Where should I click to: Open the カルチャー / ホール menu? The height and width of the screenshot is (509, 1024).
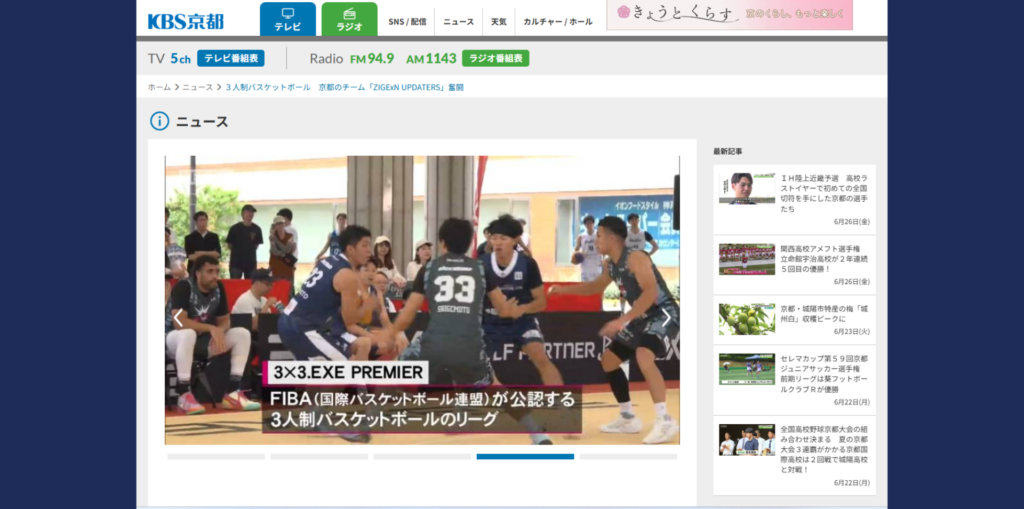pyautogui.click(x=558, y=22)
